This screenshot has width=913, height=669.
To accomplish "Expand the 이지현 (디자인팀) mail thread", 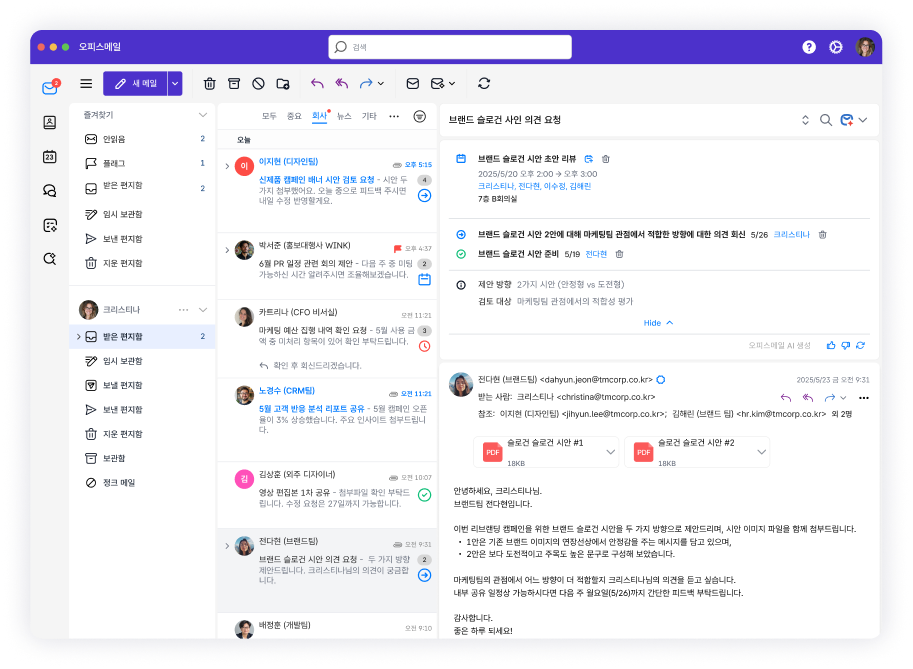I will (227, 167).
